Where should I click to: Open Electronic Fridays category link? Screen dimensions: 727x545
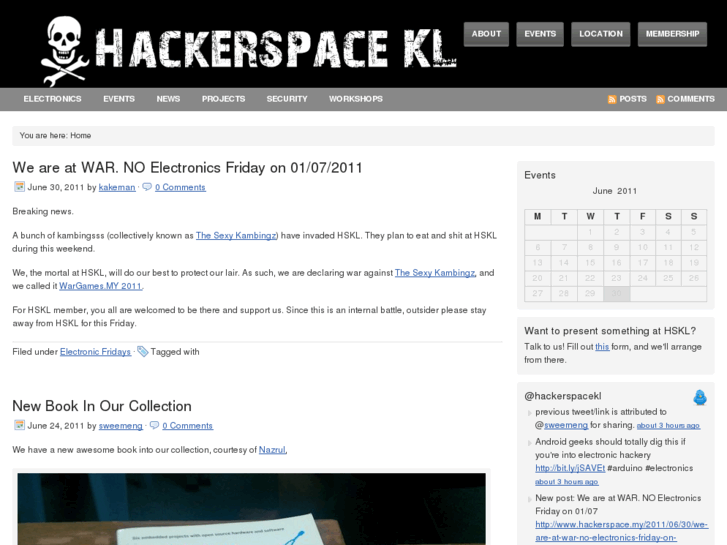click(95, 352)
